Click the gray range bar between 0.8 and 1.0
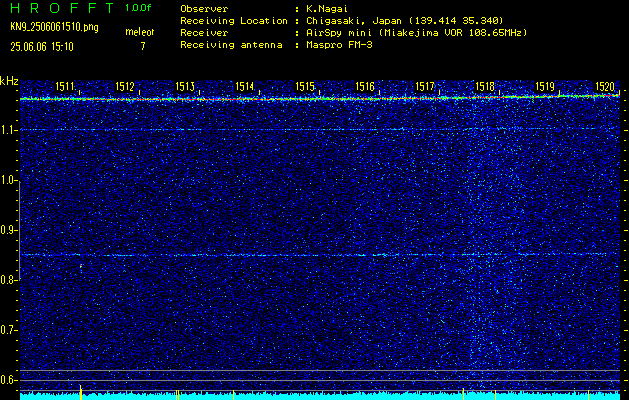 tap(19, 231)
